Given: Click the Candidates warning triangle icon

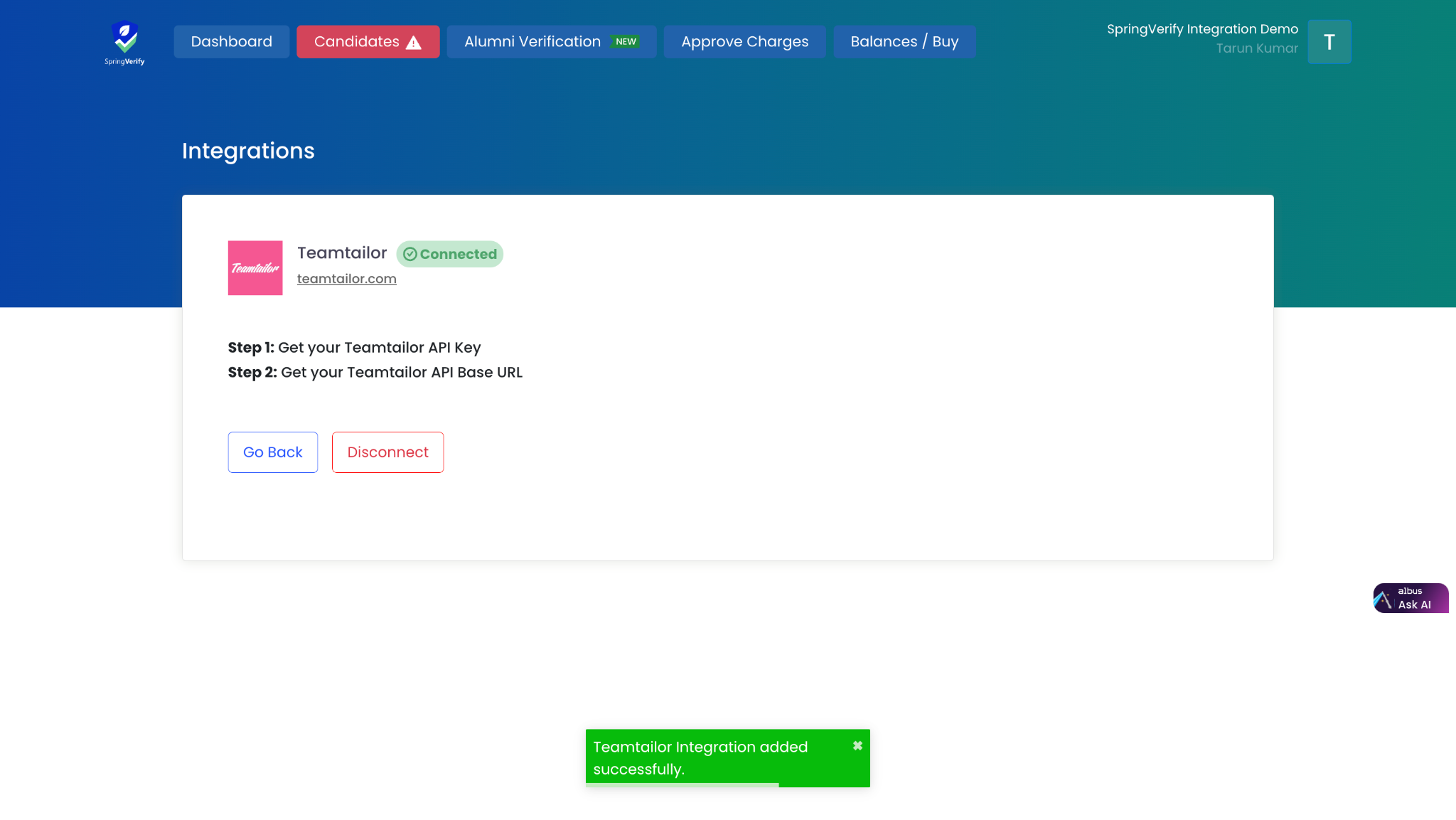Looking at the screenshot, I should [x=414, y=43].
